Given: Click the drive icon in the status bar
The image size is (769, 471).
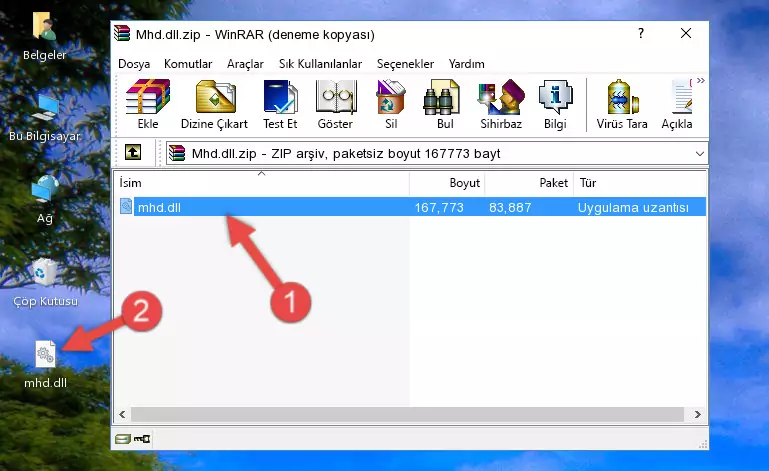Looking at the screenshot, I should pyautogui.click(x=123, y=439).
